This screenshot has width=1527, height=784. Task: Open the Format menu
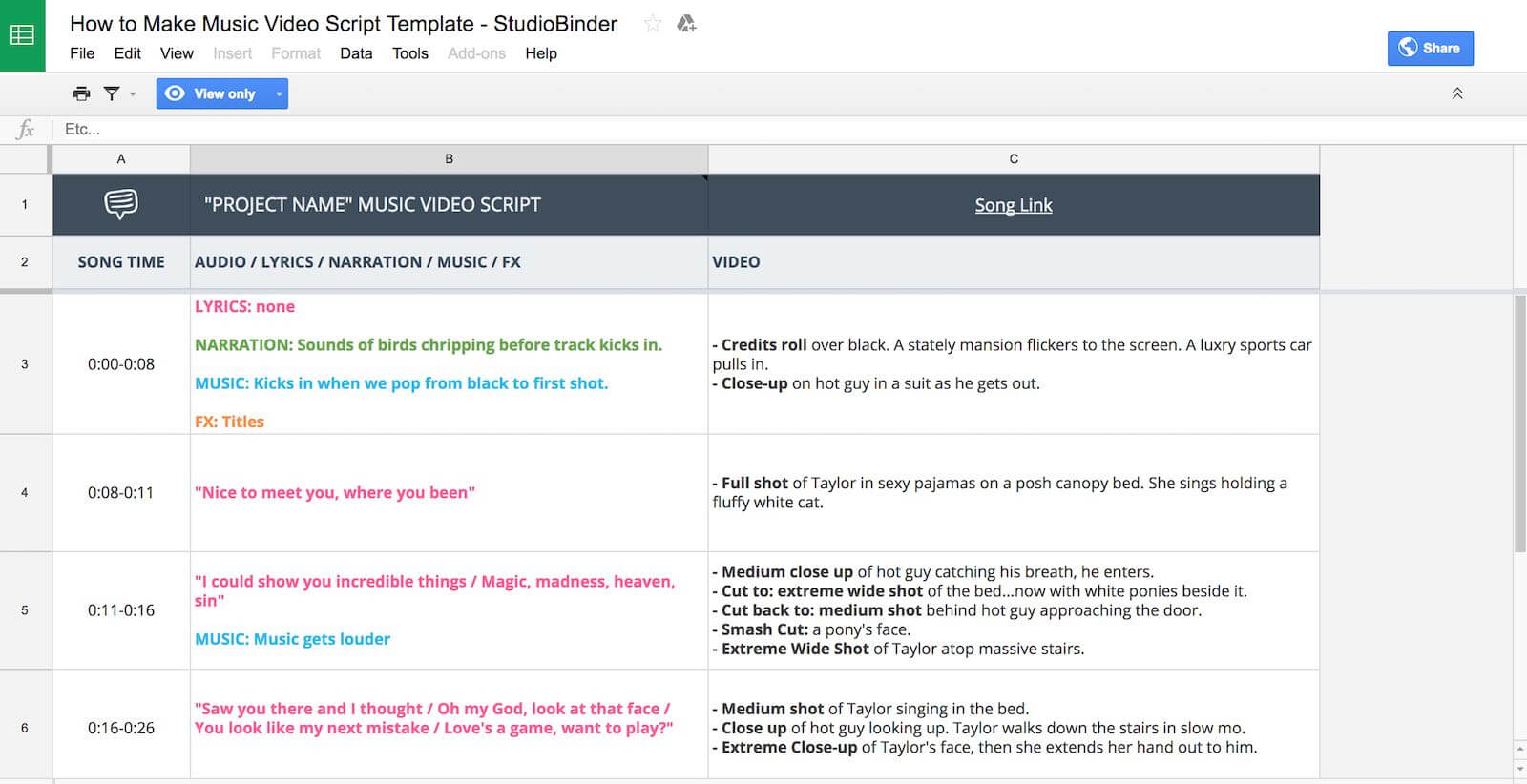click(x=296, y=53)
